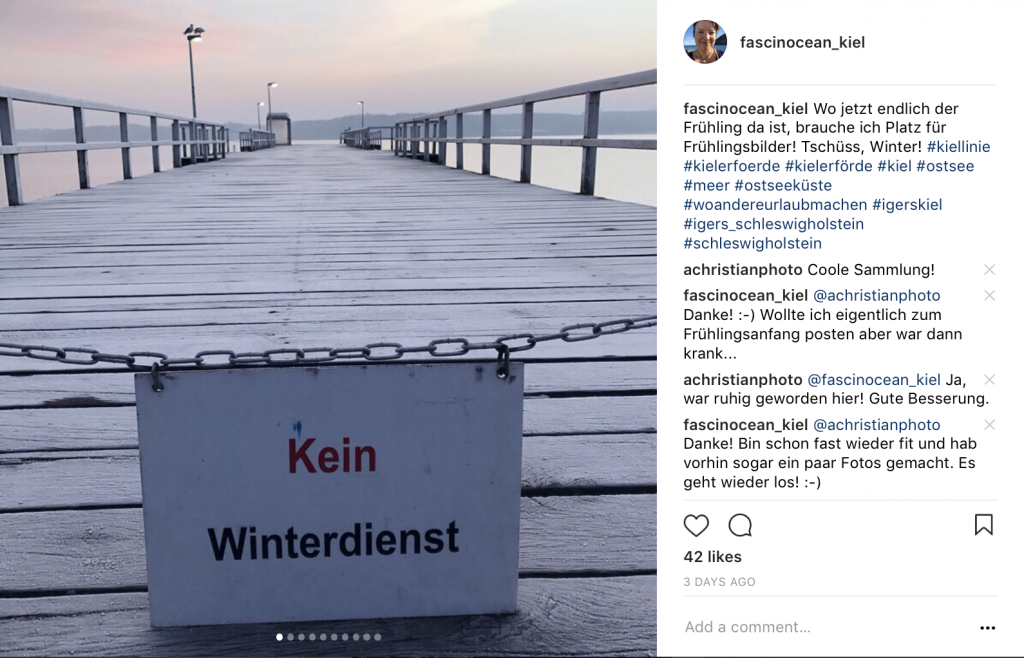Open the #ostsee hashtag
This screenshot has height=658, width=1024.
(x=945, y=166)
